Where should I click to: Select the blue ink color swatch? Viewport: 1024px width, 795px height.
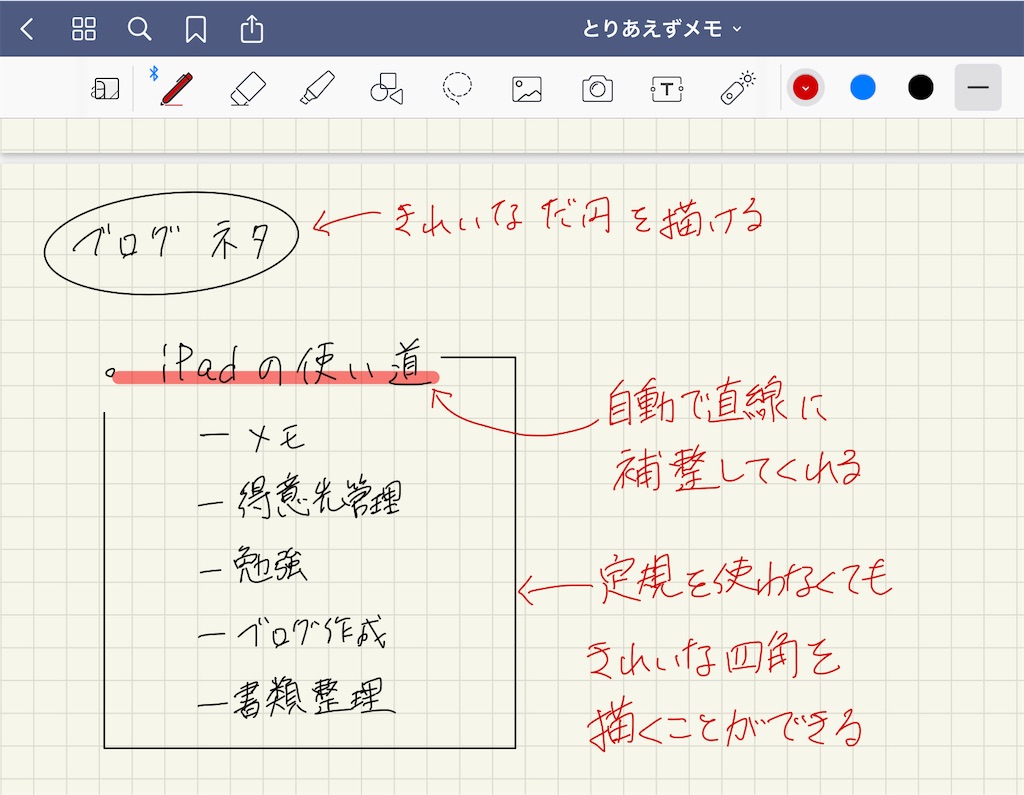(x=863, y=88)
